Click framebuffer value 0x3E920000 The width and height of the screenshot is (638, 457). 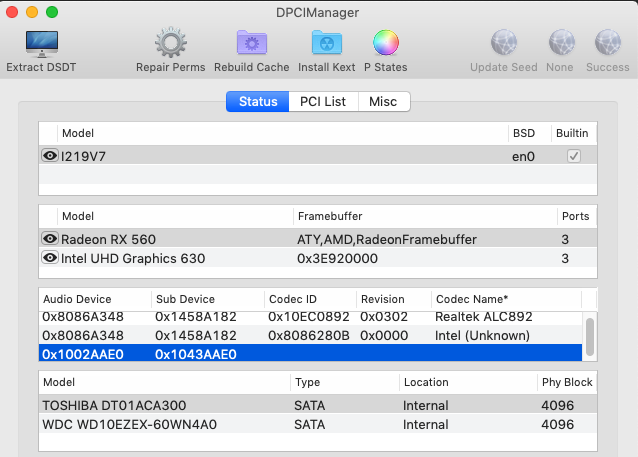(x=337, y=258)
